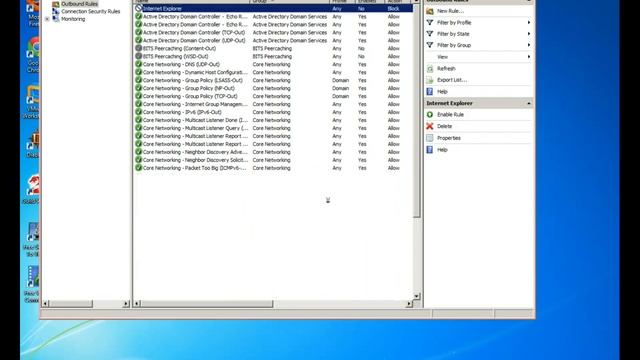Click the red Delete X icon
This screenshot has height=360, width=640.
tap(430, 126)
